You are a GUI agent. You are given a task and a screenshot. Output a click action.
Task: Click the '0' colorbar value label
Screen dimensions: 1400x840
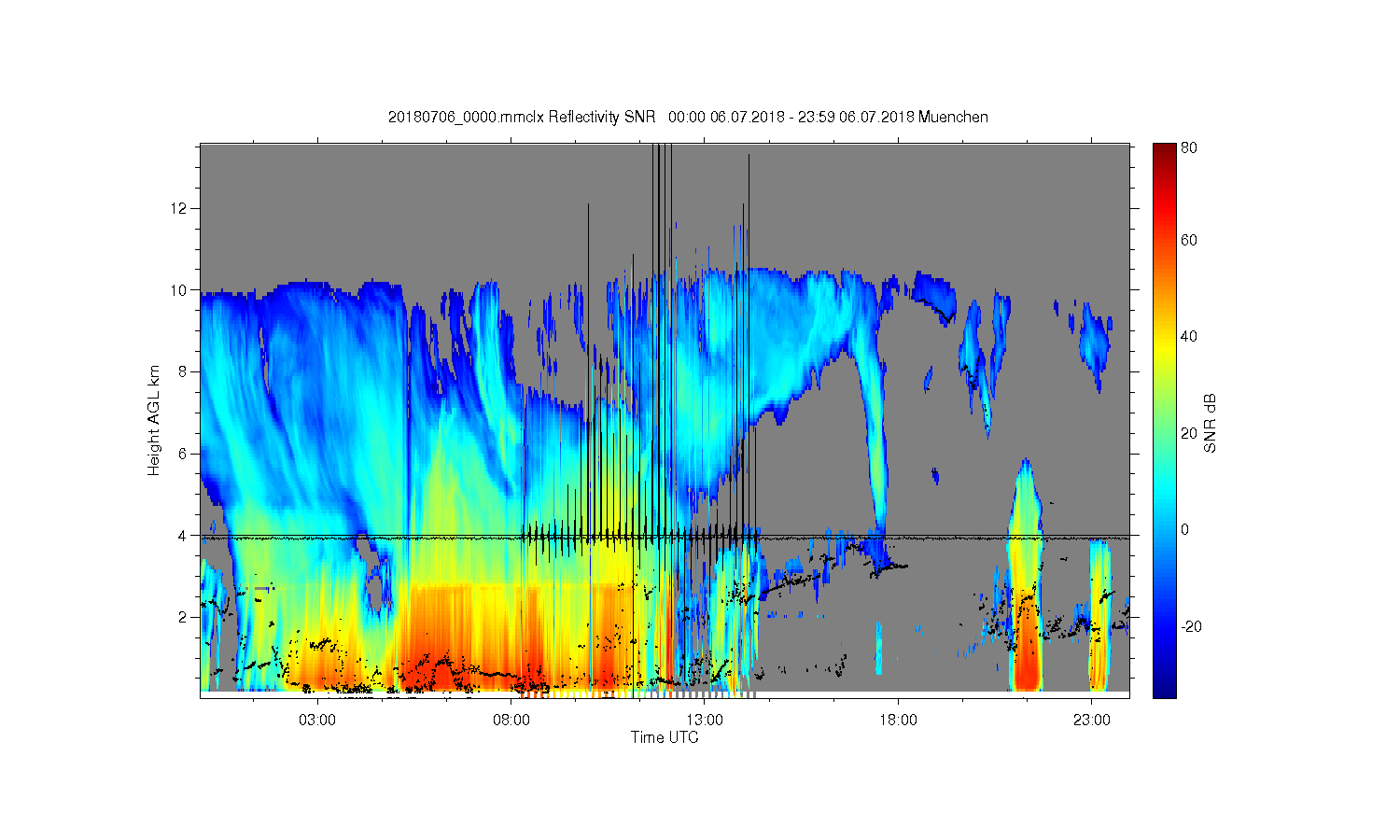pos(1185,530)
